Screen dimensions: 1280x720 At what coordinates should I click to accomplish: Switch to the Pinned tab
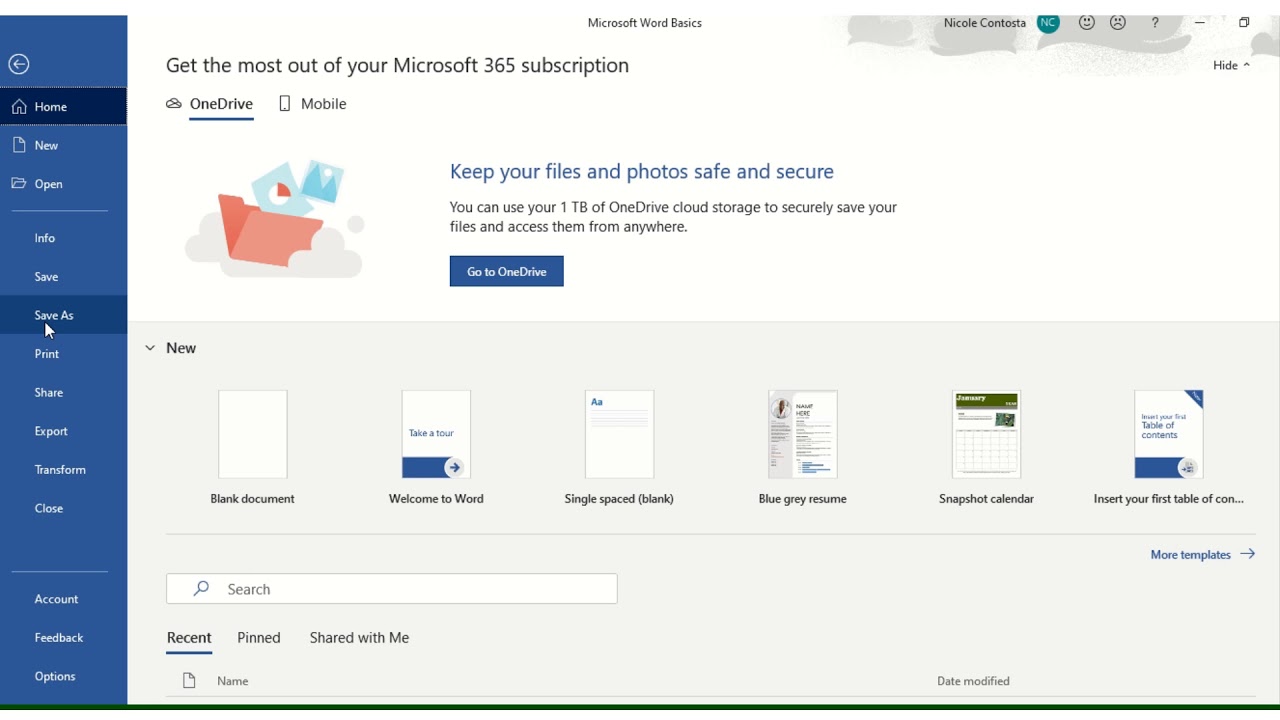tap(259, 638)
